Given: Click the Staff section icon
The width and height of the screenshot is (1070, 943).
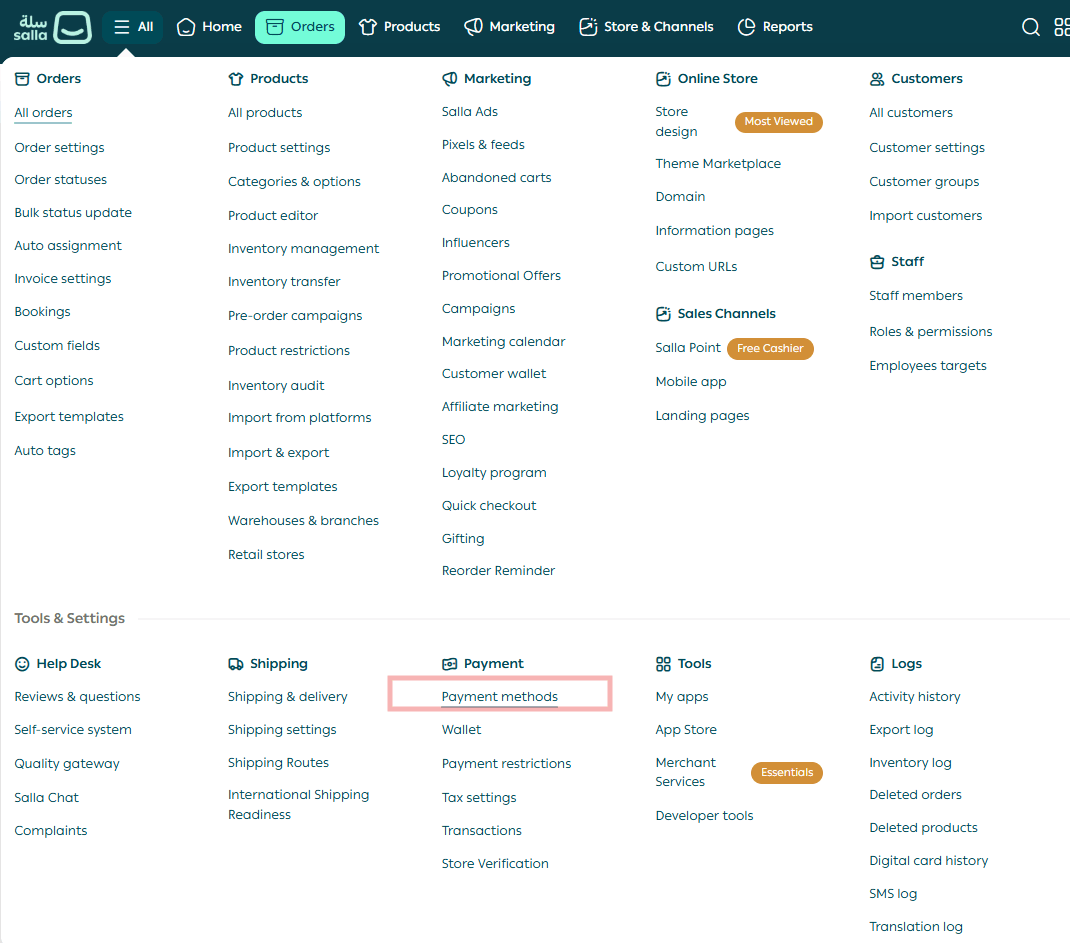Looking at the screenshot, I should [x=877, y=261].
